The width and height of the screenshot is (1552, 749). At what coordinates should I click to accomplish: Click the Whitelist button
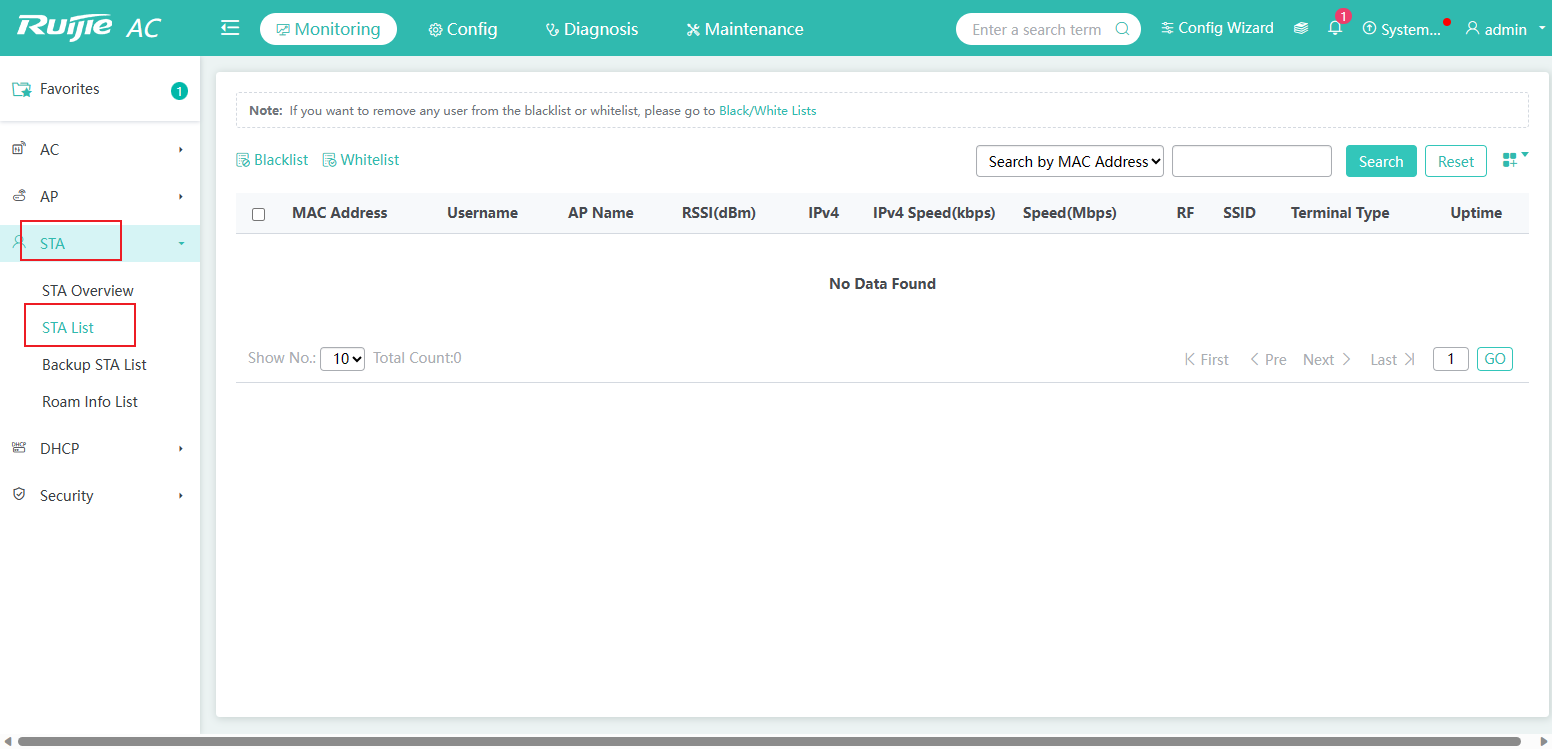(x=361, y=160)
